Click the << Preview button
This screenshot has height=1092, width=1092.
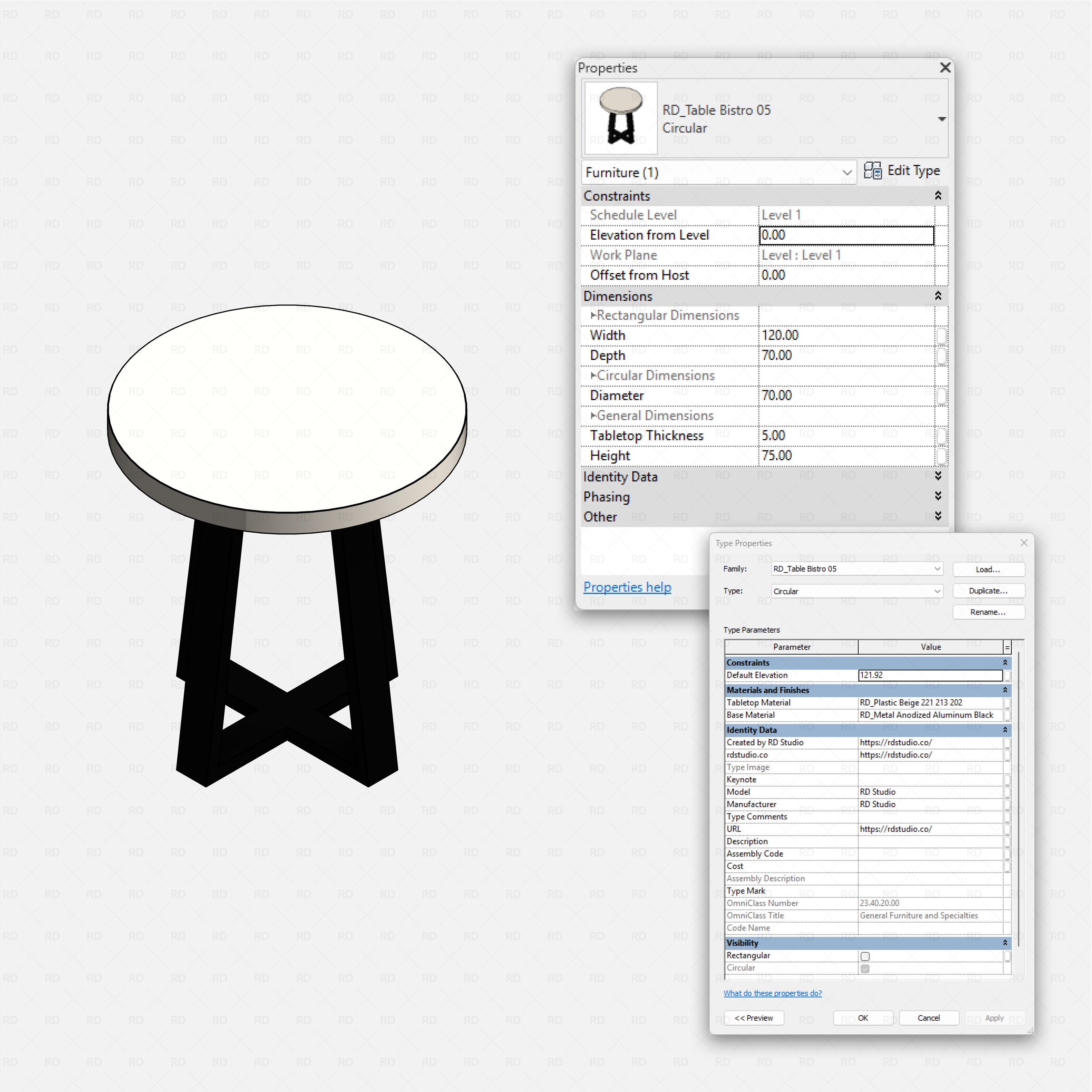tap(753, 1018)
